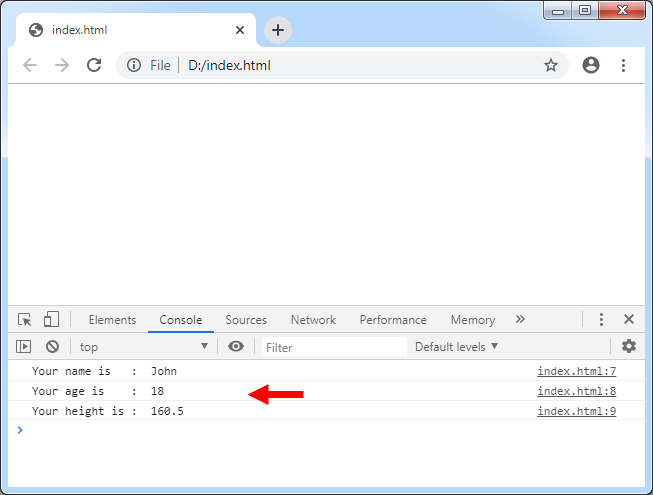Open the Chrome profile account icon
The width and height of the screenshot is (653, 495).
(x=591, y=65)
